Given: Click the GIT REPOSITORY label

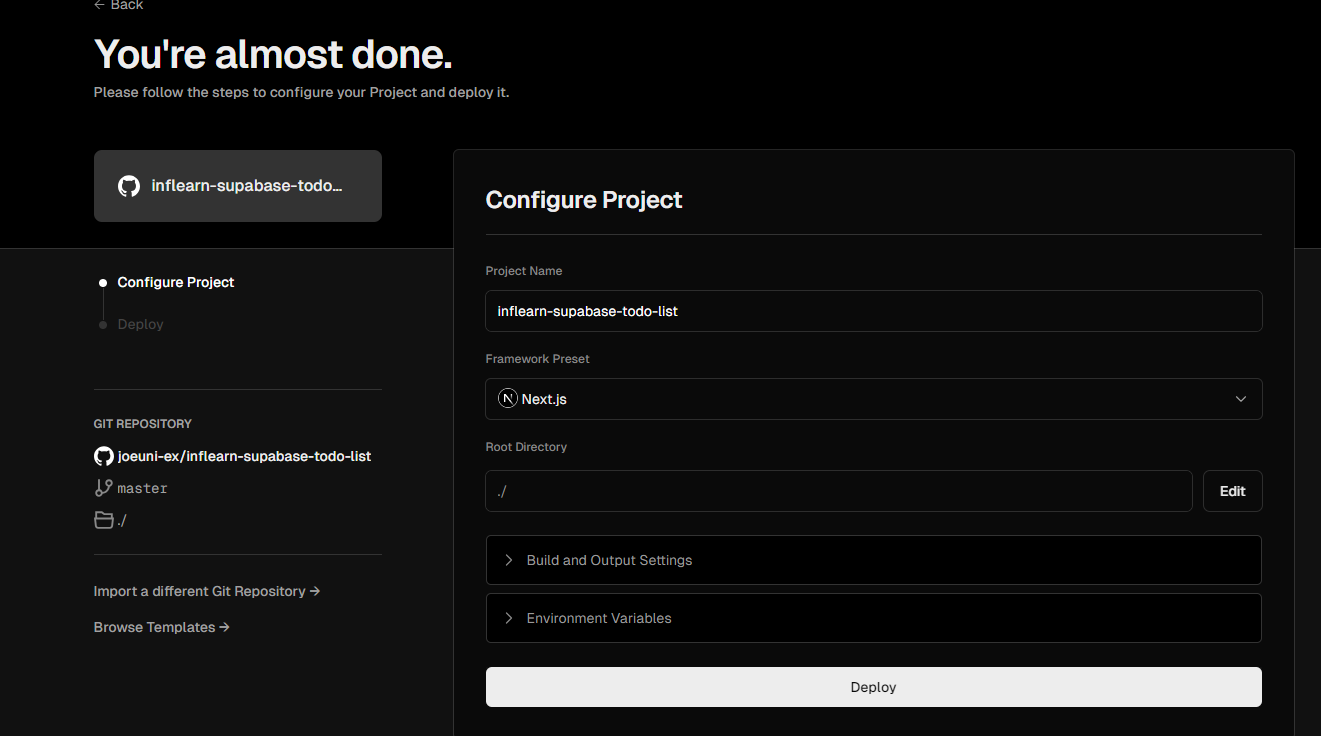Looking at the screenshot, I should (x=143, y=424).
